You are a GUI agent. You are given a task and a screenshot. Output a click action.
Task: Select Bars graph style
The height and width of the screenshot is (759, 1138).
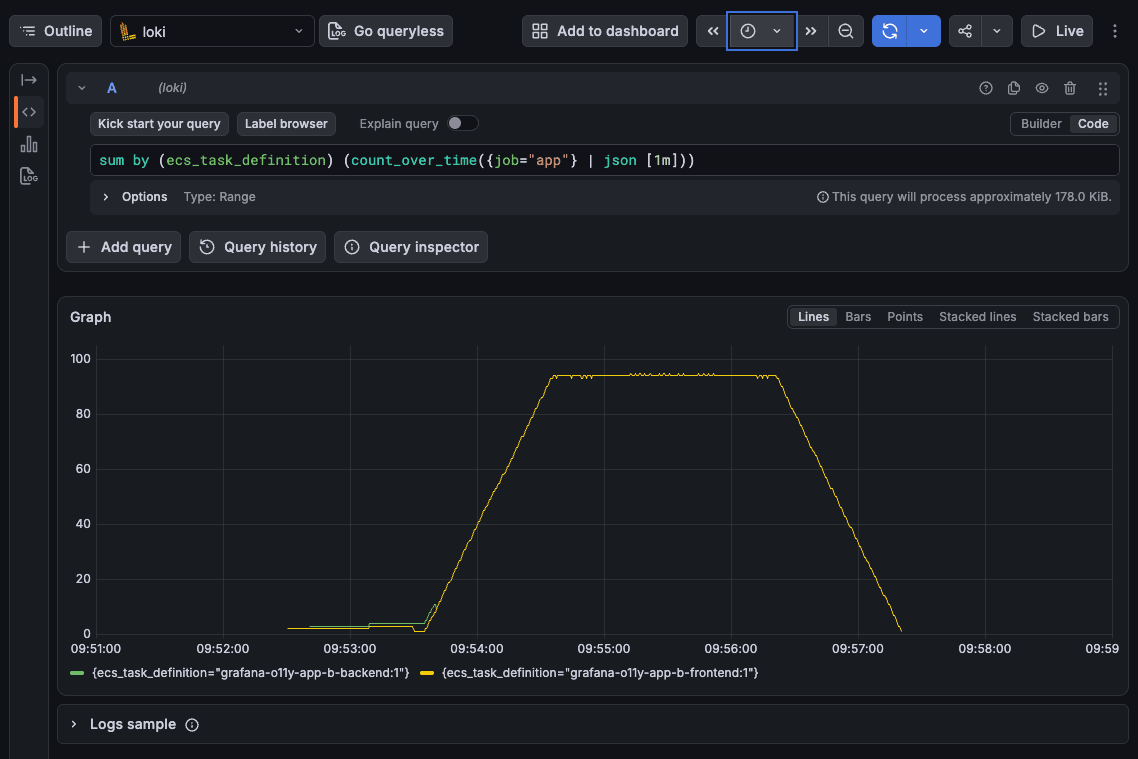858,317
